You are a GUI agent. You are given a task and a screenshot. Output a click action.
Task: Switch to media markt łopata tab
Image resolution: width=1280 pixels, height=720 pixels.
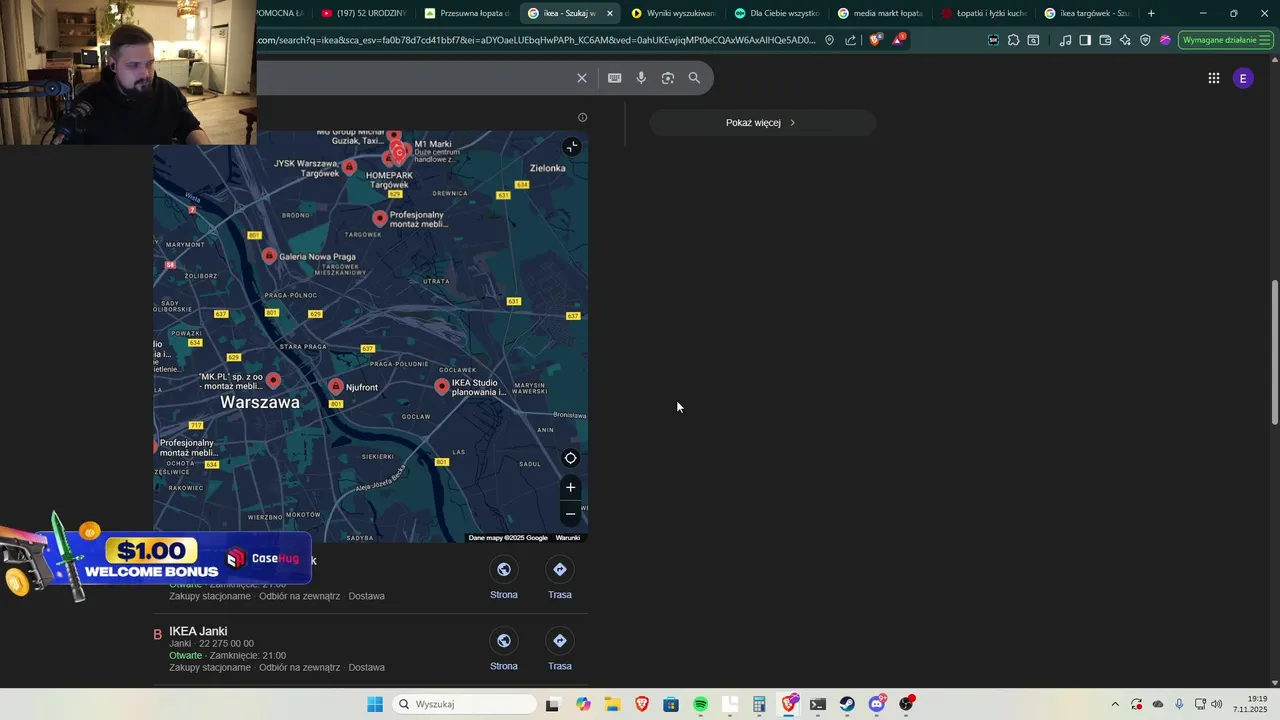880,13
